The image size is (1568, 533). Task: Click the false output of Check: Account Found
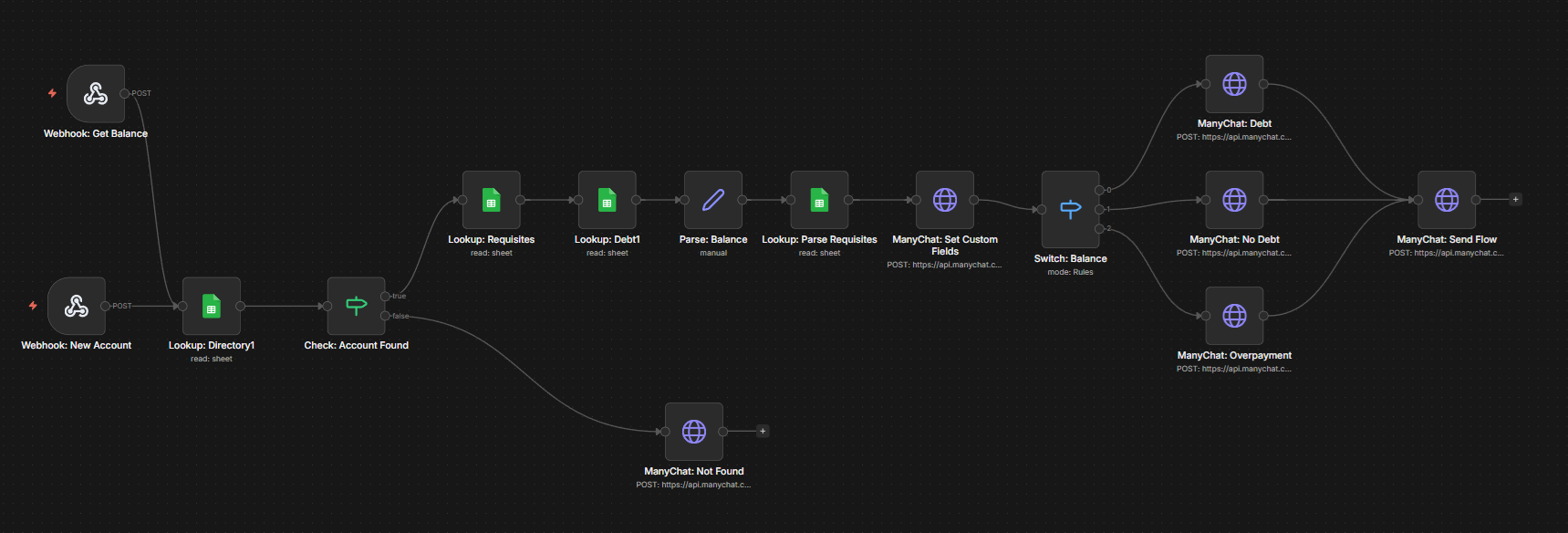386,316
